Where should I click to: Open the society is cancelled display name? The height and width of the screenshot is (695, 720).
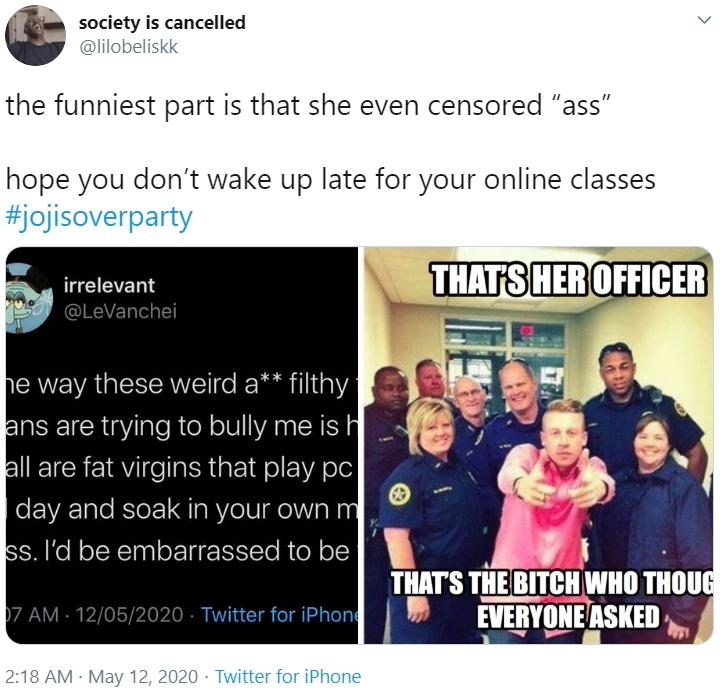tap(162, 22)
